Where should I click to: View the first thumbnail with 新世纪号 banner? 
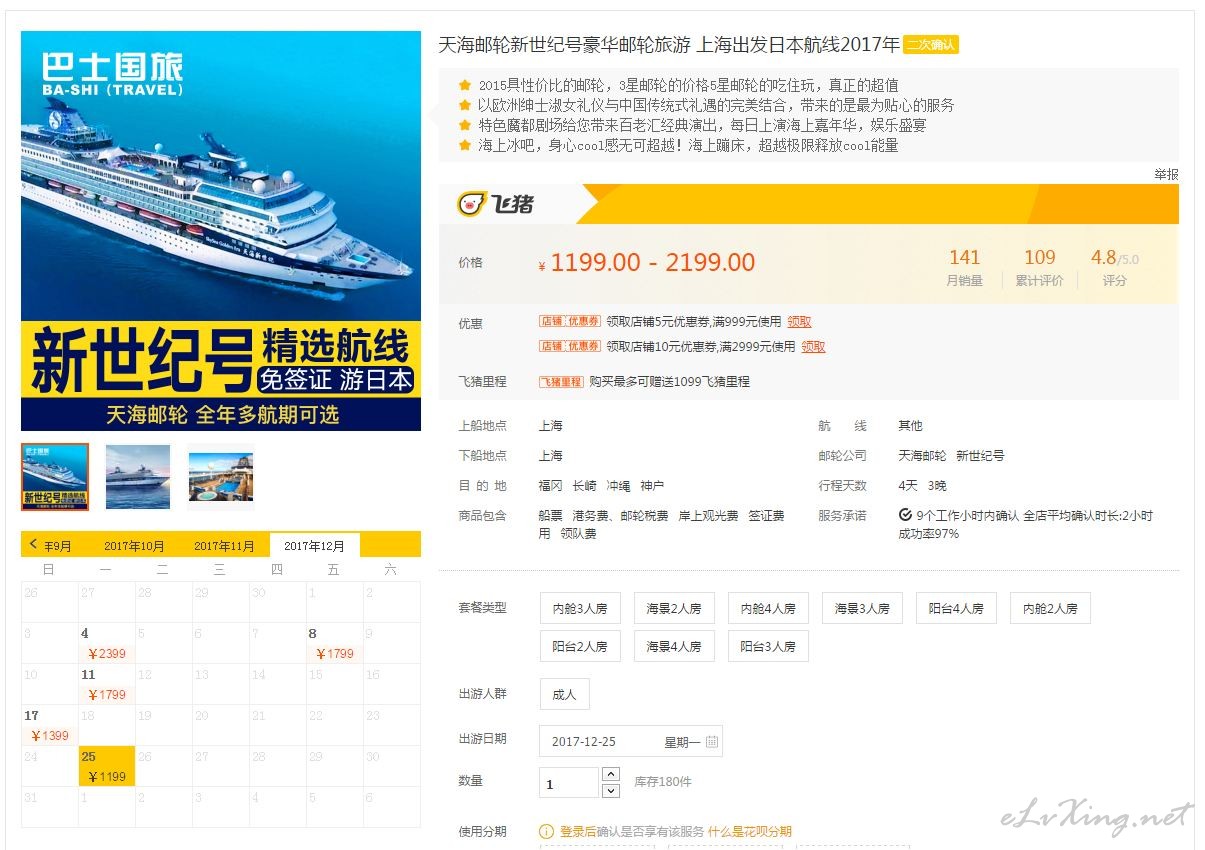(x=55, y=477)
